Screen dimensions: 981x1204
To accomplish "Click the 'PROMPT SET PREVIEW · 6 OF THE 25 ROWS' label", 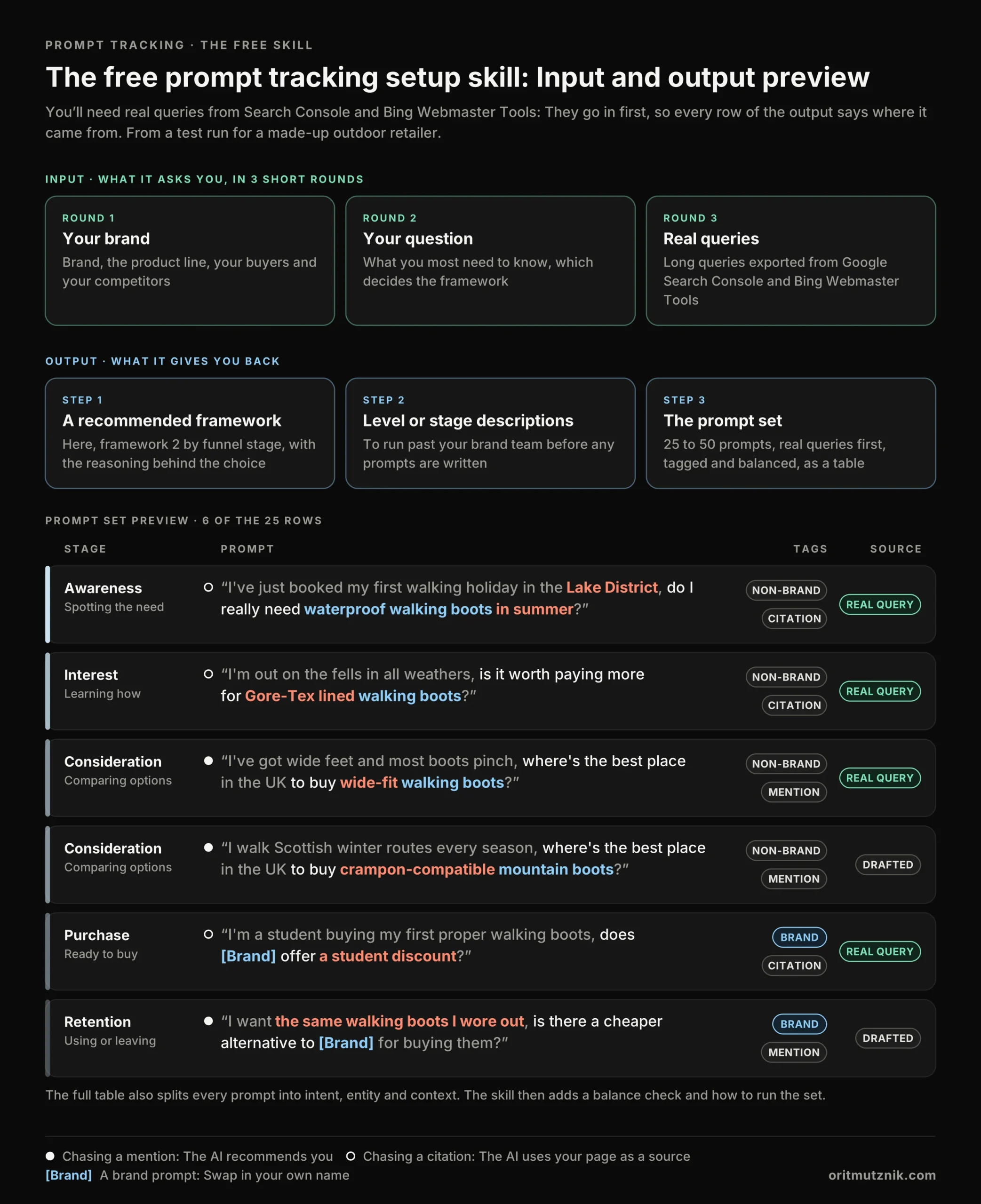I will pyautogui.click(x=183, y=520).
